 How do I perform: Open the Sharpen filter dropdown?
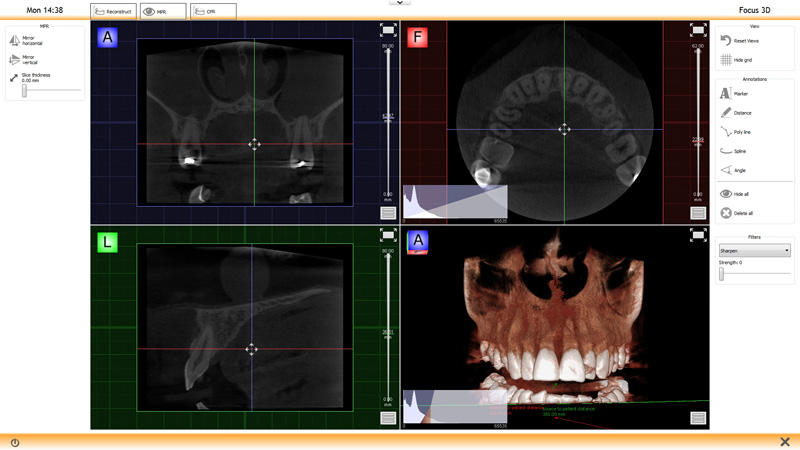click(754, 251)
